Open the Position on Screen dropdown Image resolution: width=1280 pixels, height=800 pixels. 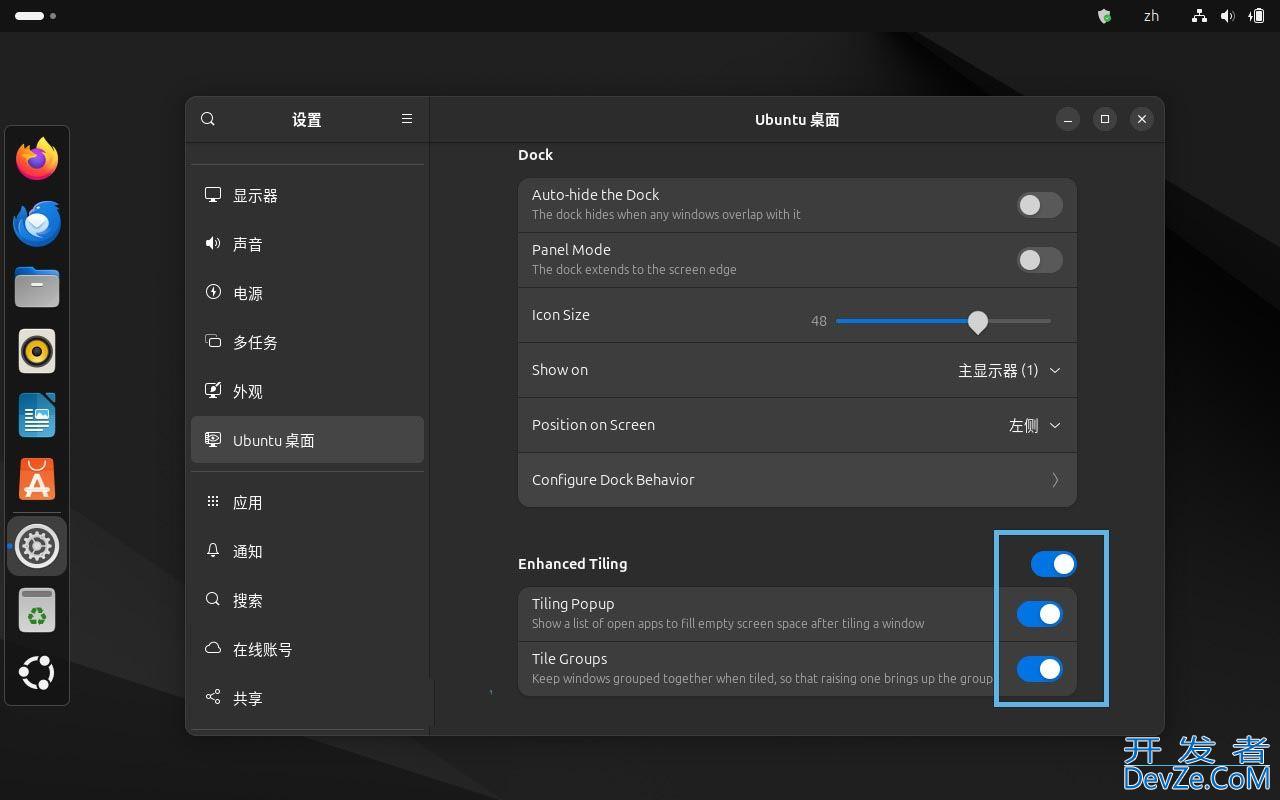pos(1035,425)
